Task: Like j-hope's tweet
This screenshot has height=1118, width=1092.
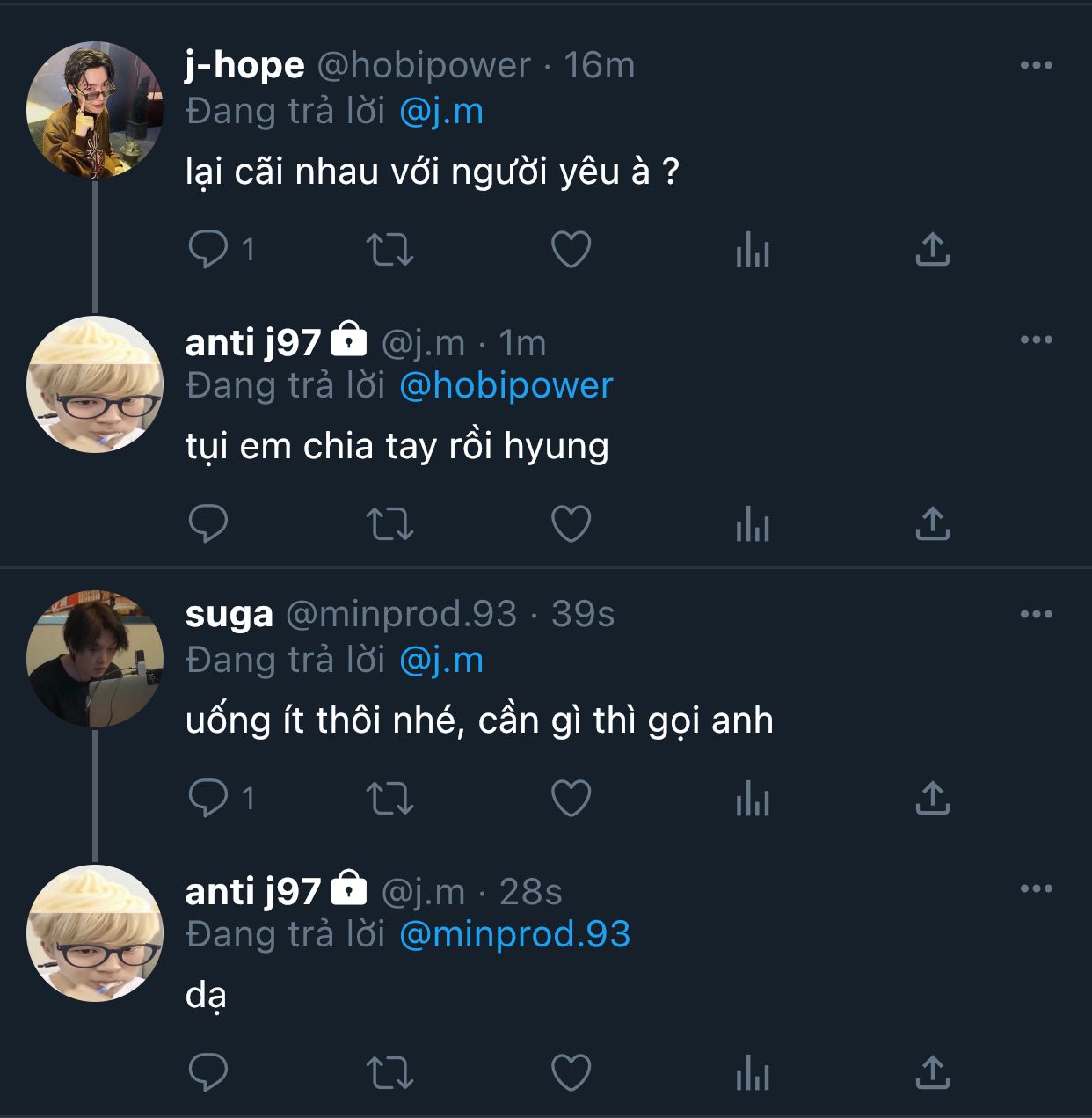Action: click(x=571, y=250)
